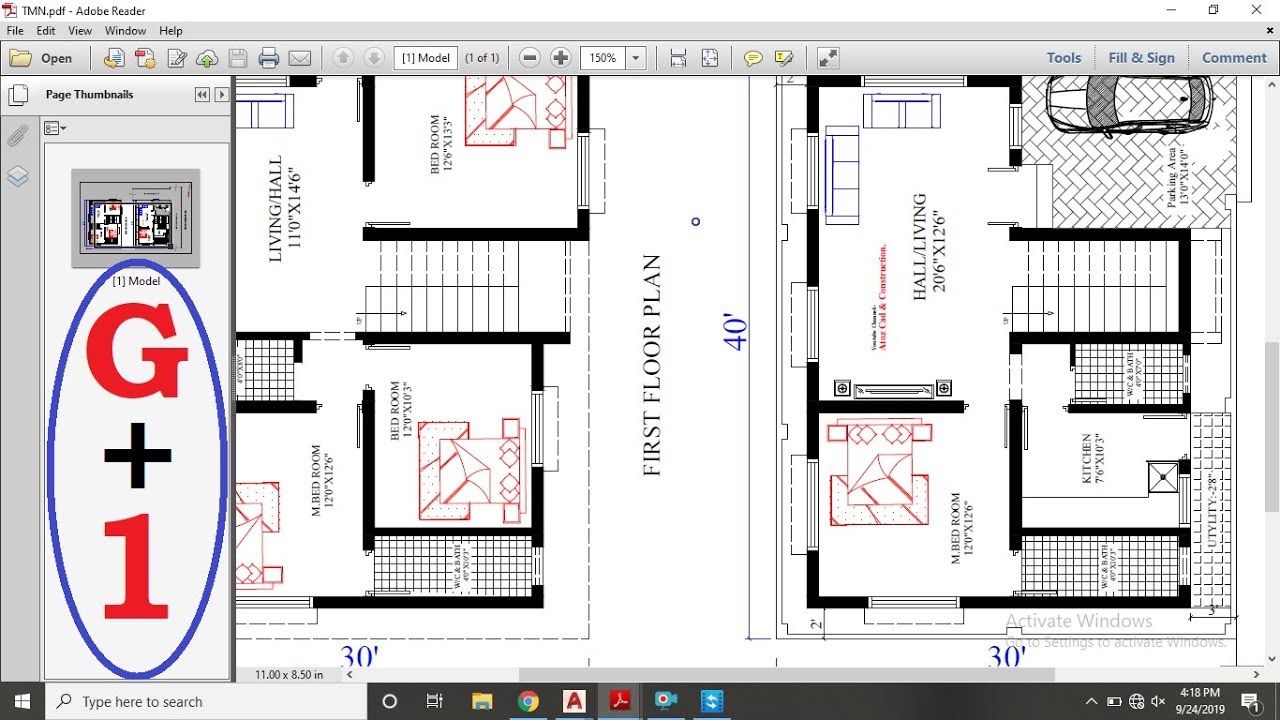Open the screen recorder taskbar icon
Image resolution: width=1280 pixels, height=720 pixels.
(666, 701)
